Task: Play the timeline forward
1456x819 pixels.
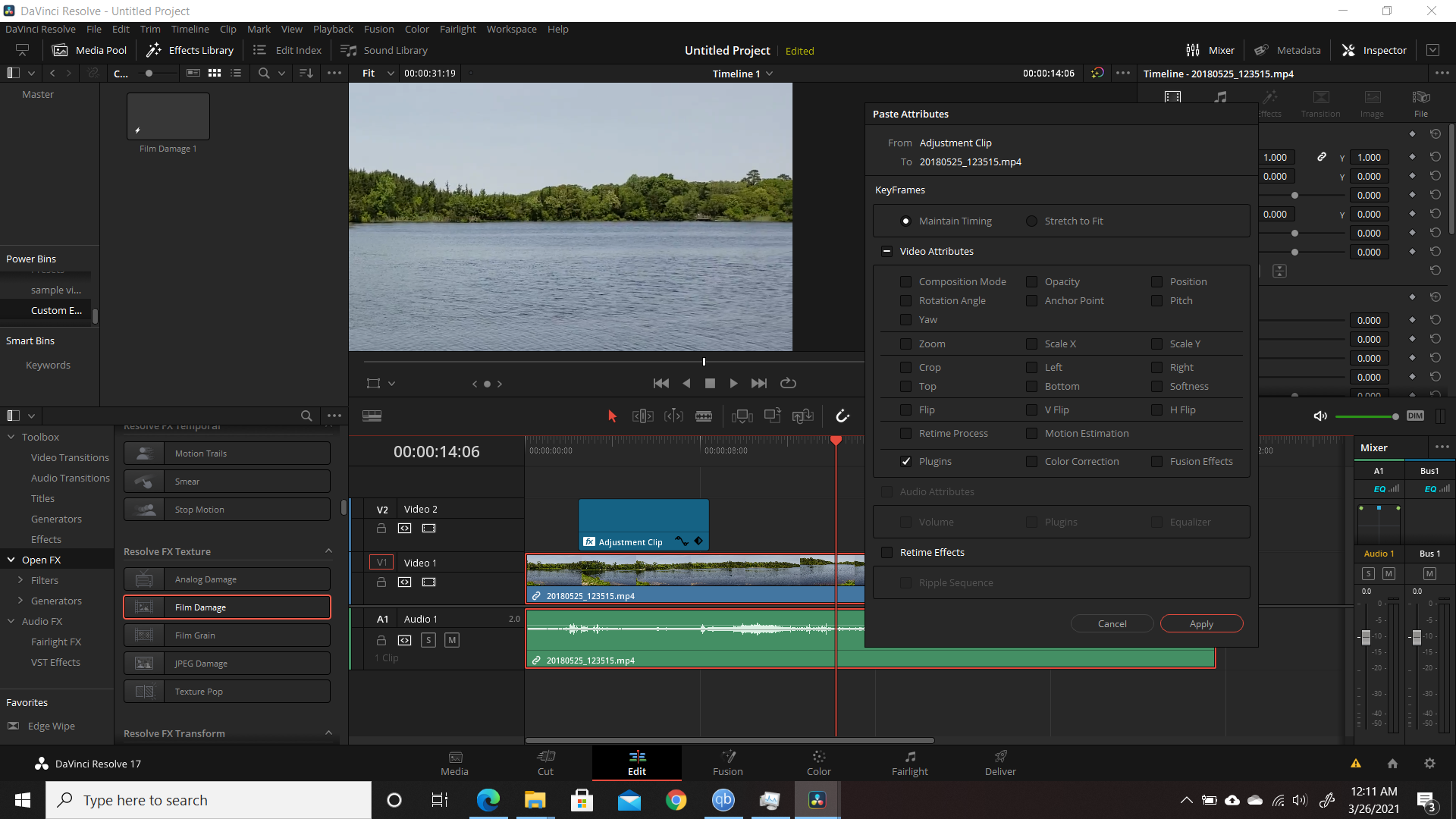Action: click(x=733, y=384)
